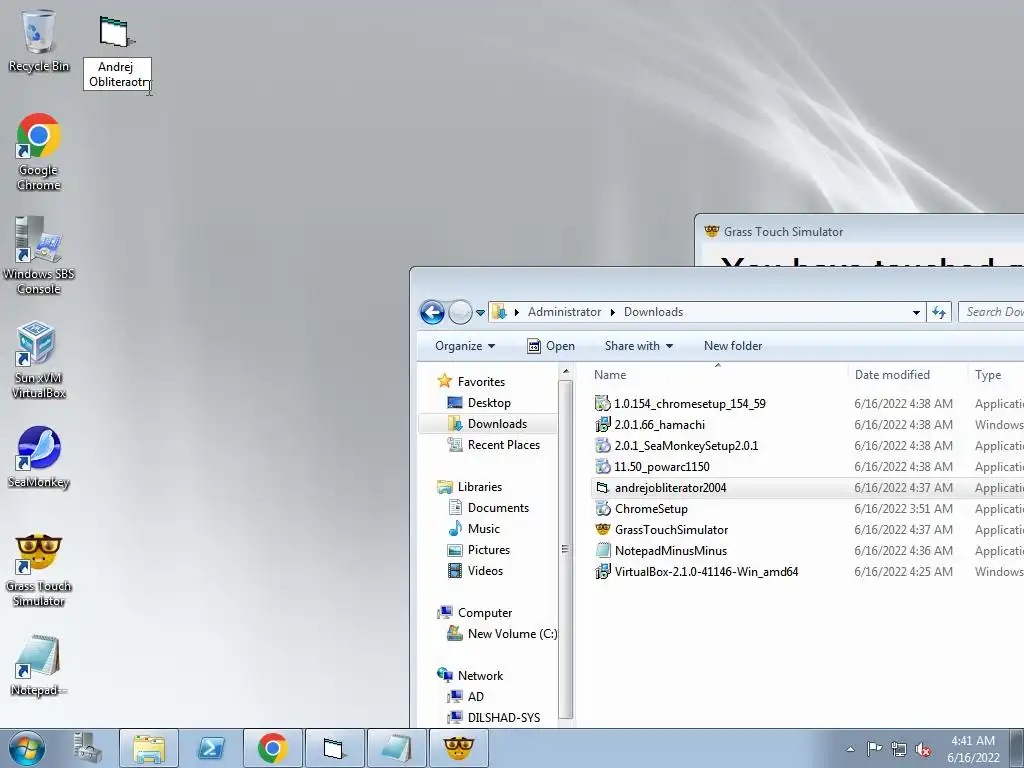1024x768 pixels.
Task: Switch to Notepad-- taskbar button
Action: tap(396, 748)
